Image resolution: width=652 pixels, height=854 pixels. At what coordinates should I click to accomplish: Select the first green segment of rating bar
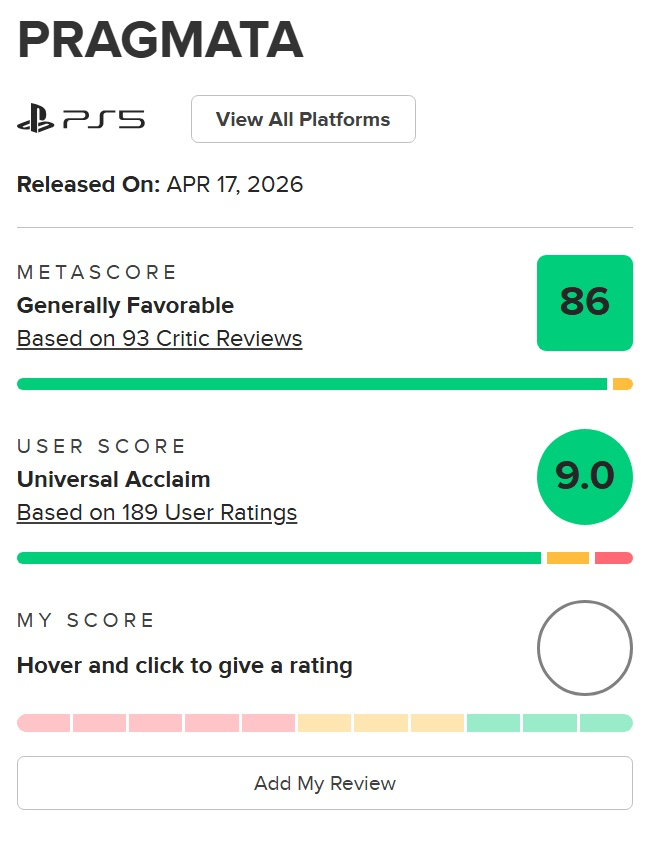pos(493,723)
